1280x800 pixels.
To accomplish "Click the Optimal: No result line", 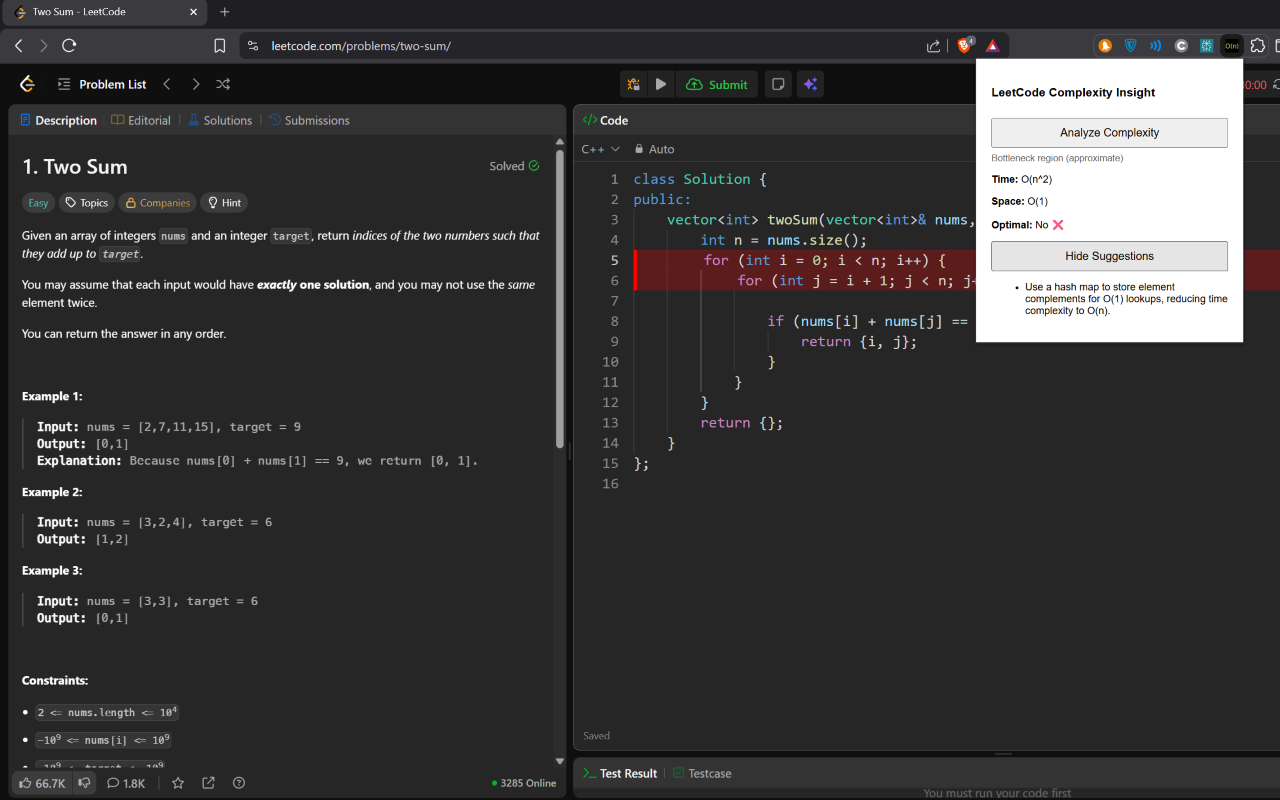I will (x=1028, y=225).
